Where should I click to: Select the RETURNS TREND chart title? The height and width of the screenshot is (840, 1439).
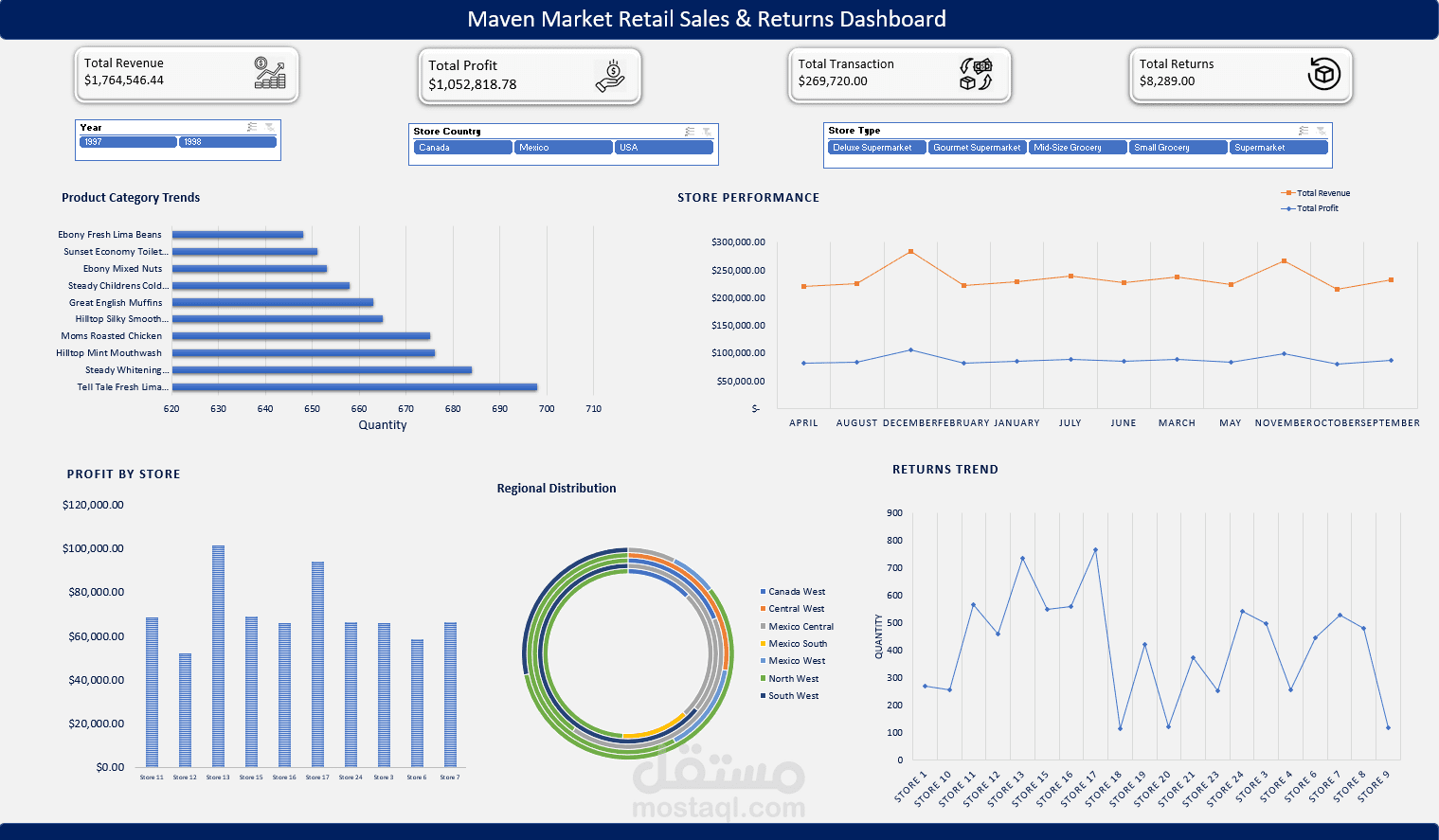pyautogui.click(x=945, y=470)
